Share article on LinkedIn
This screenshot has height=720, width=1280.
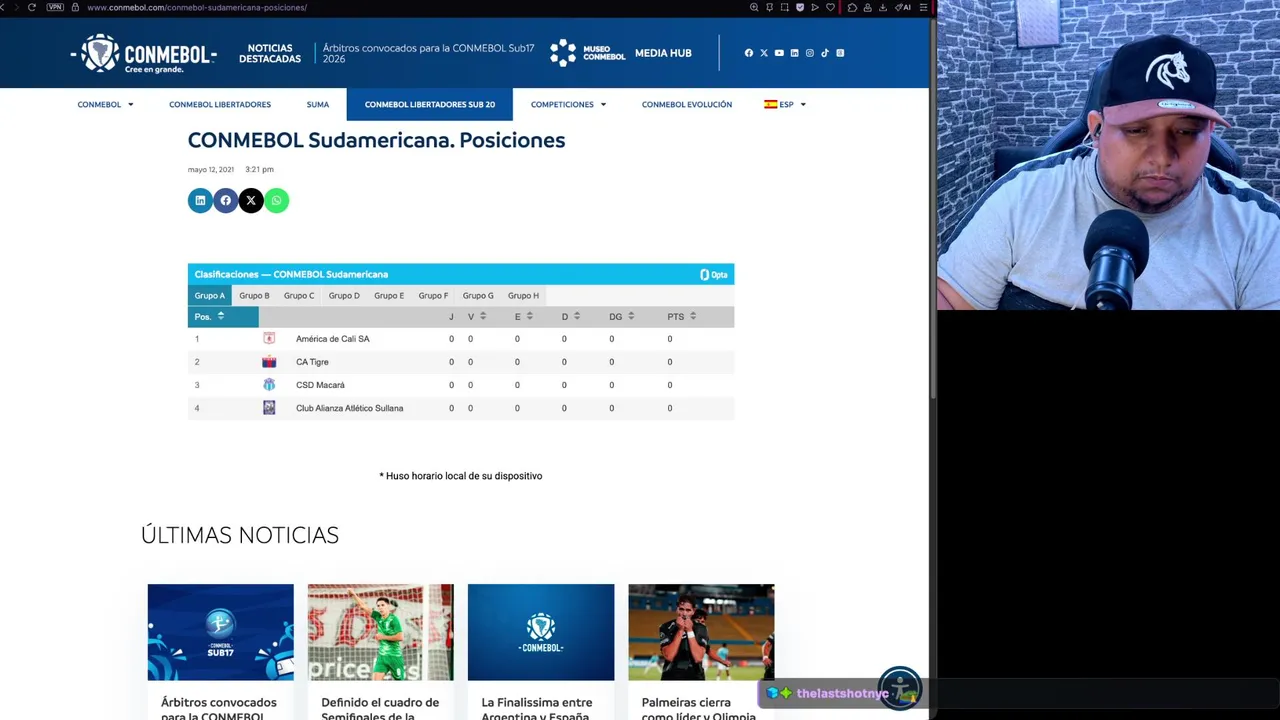[x=200, y=201]
